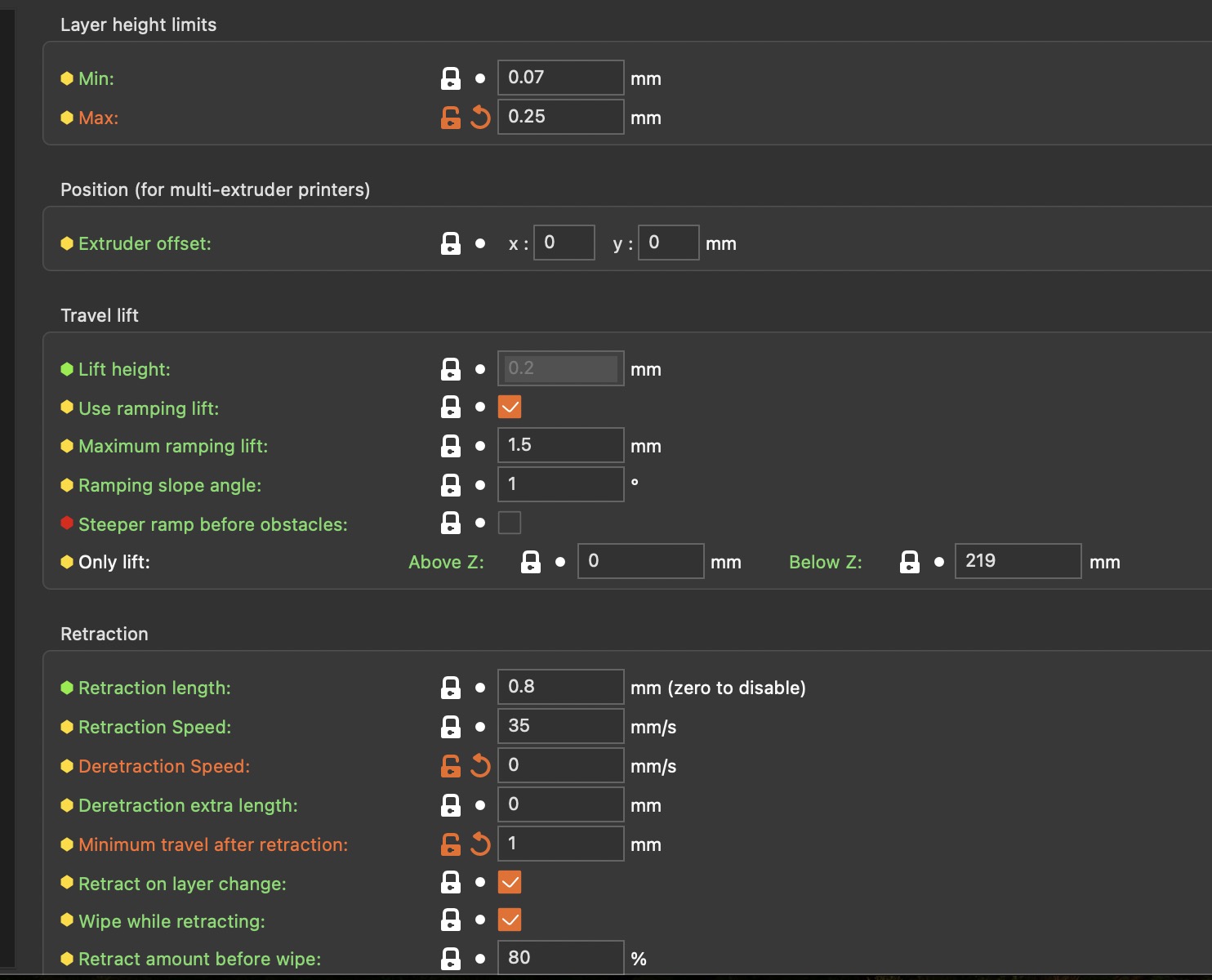Click the lock icon for Deretraction extra length

[451, 805]
